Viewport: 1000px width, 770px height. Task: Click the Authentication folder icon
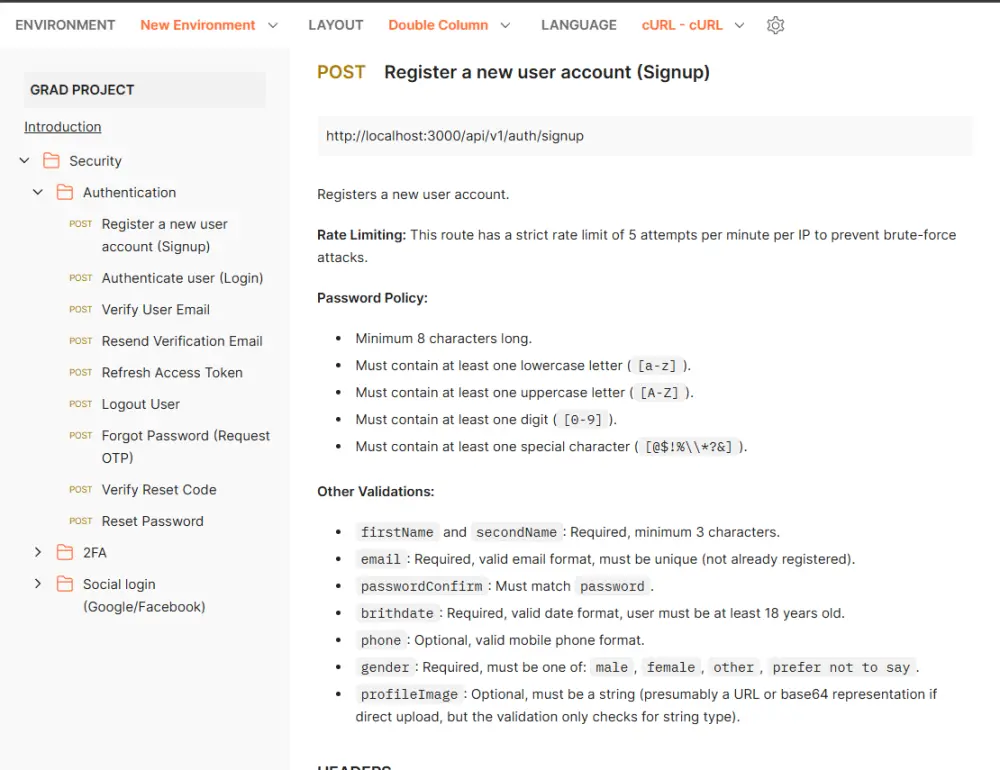click(66, 192)
